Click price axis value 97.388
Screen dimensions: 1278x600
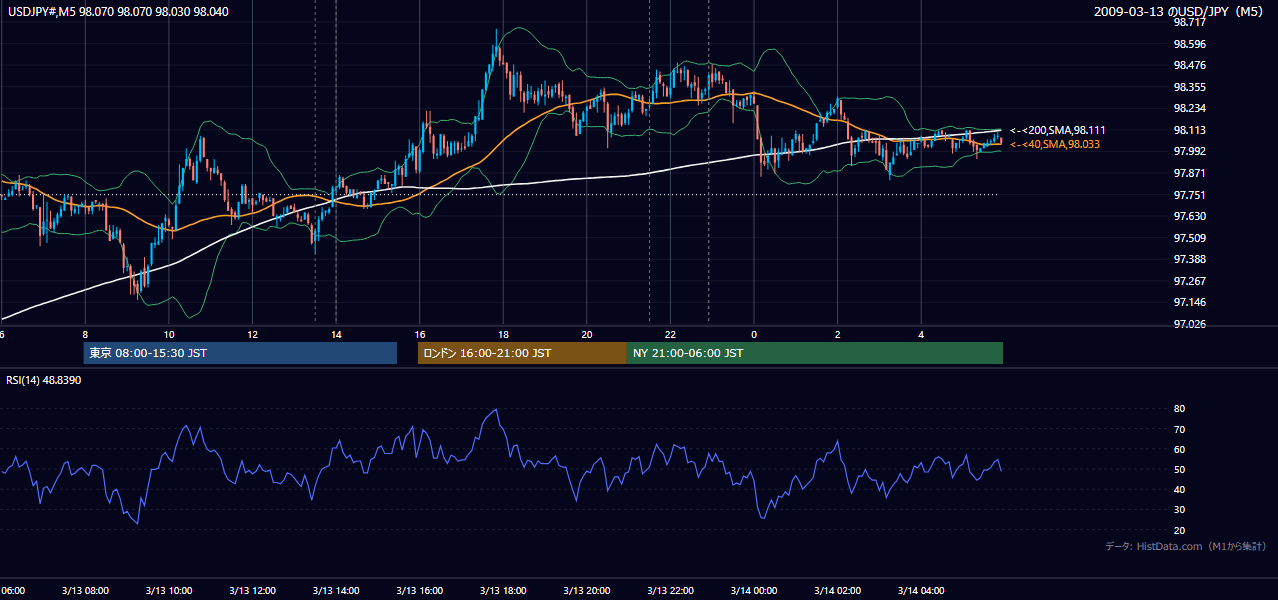pos(1189,259)
